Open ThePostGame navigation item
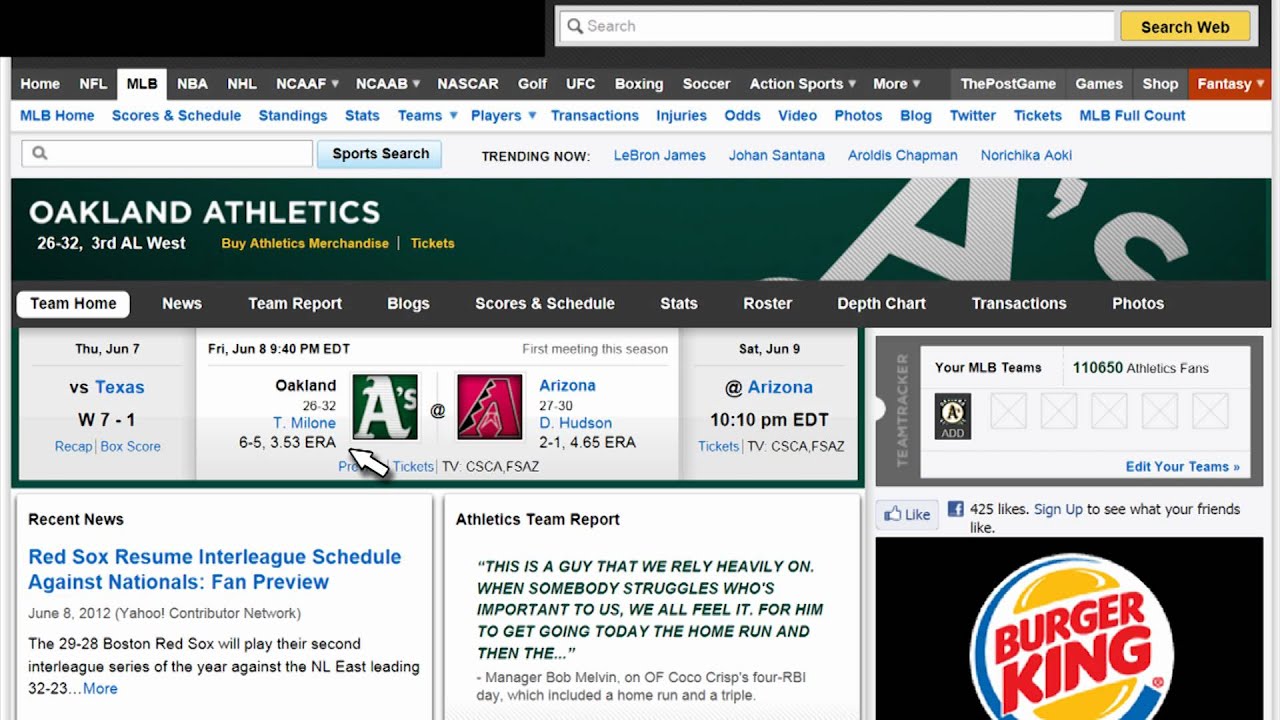 pyautogui.click(x=1008, y=84)
